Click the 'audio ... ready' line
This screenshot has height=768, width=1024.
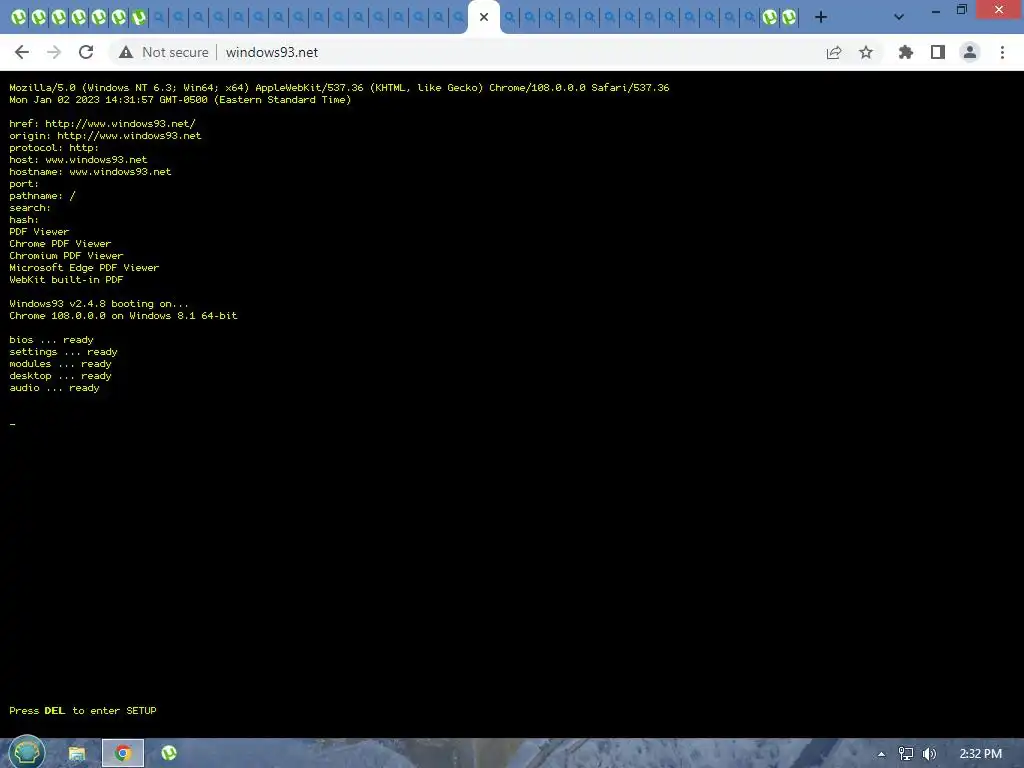point(54,388)
